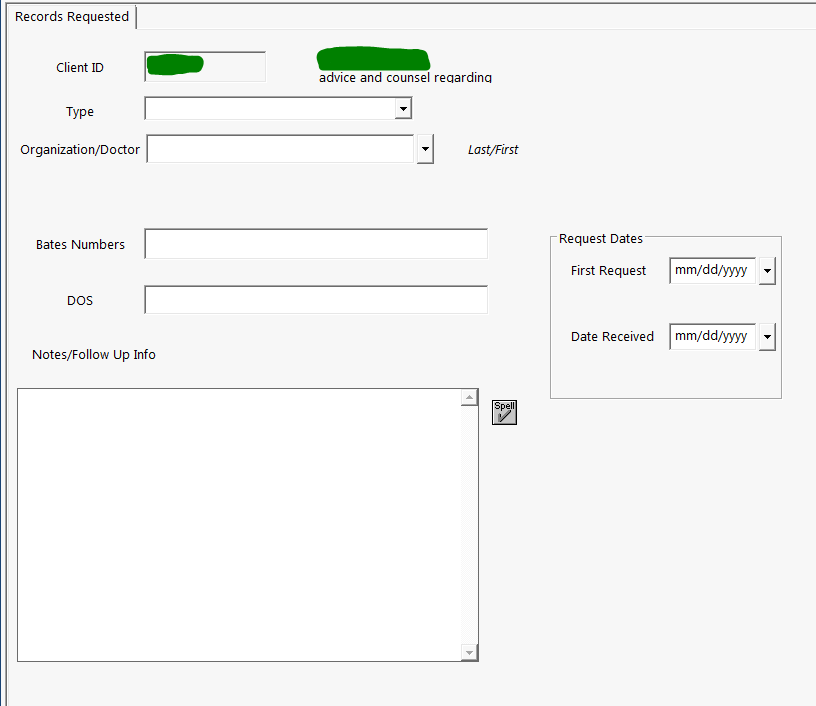Click the 'advice and counsel regarding' text
The image size is (816, 706).
[405, 77]
